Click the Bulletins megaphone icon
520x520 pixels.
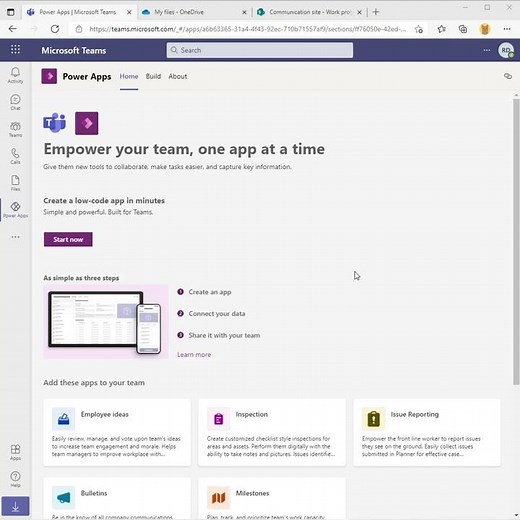63,498
